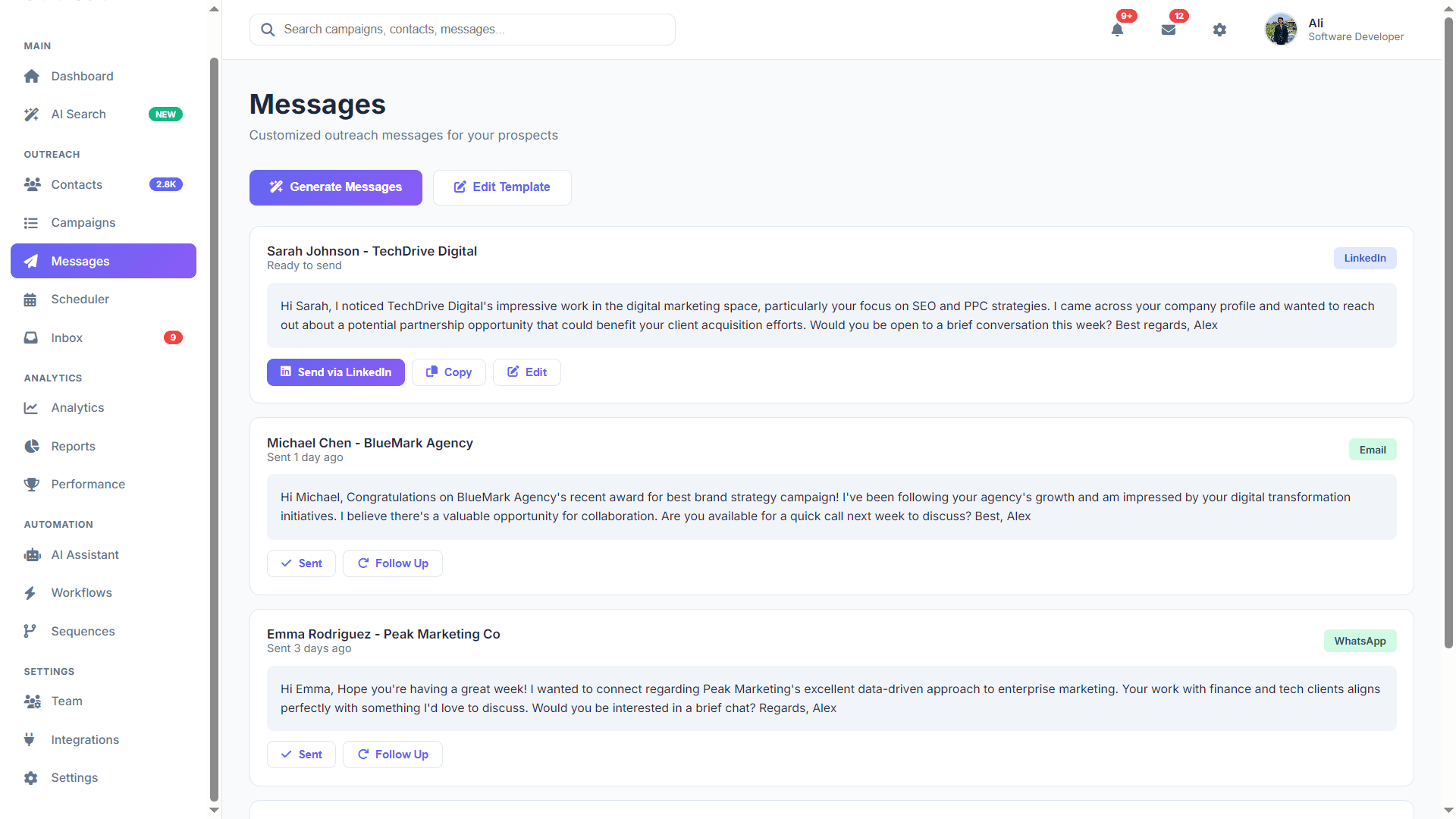Click the Generate Messages button
Viewport: 1456px width, 819px height.
pyautogui.click(x=335, y=187)
